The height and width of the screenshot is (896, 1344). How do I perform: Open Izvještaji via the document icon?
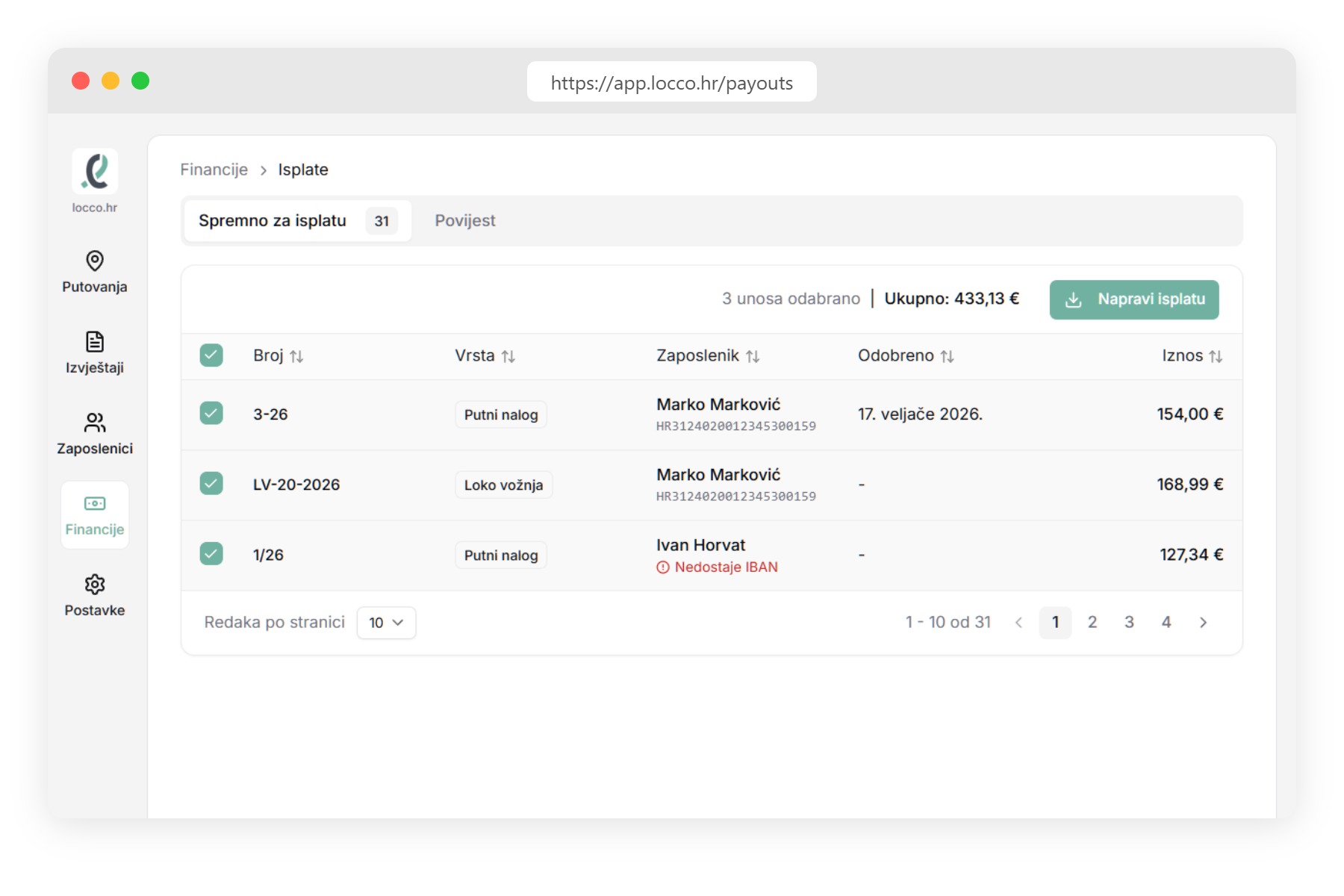click(x=95, y=342)
